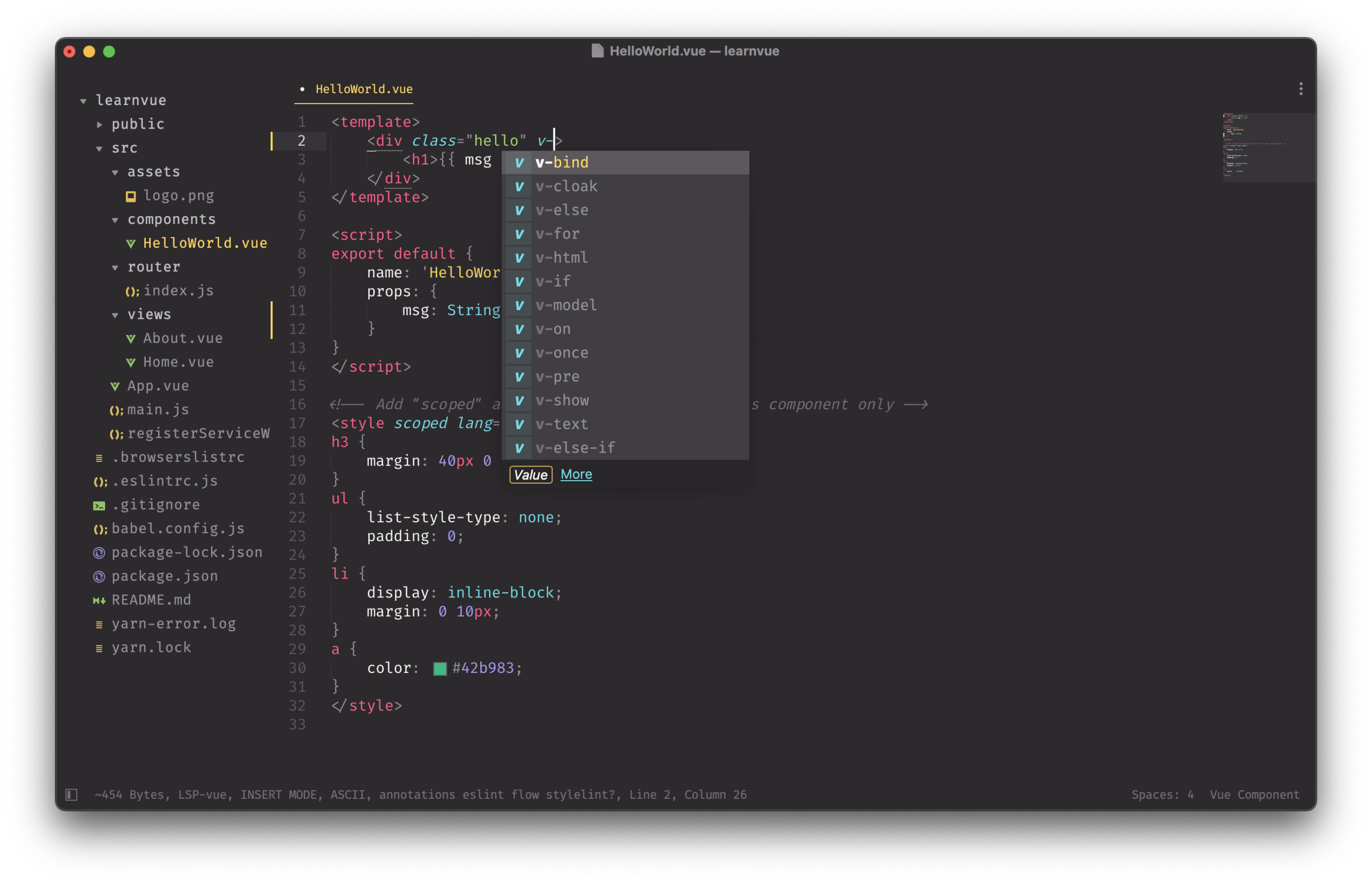1372x884 pixels.
Task: Choose v-for from the autocomplete list
Action: point(626,234)
